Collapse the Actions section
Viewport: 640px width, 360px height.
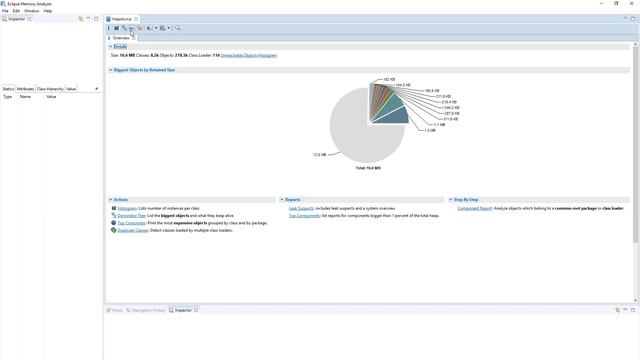tap(110, 200)
